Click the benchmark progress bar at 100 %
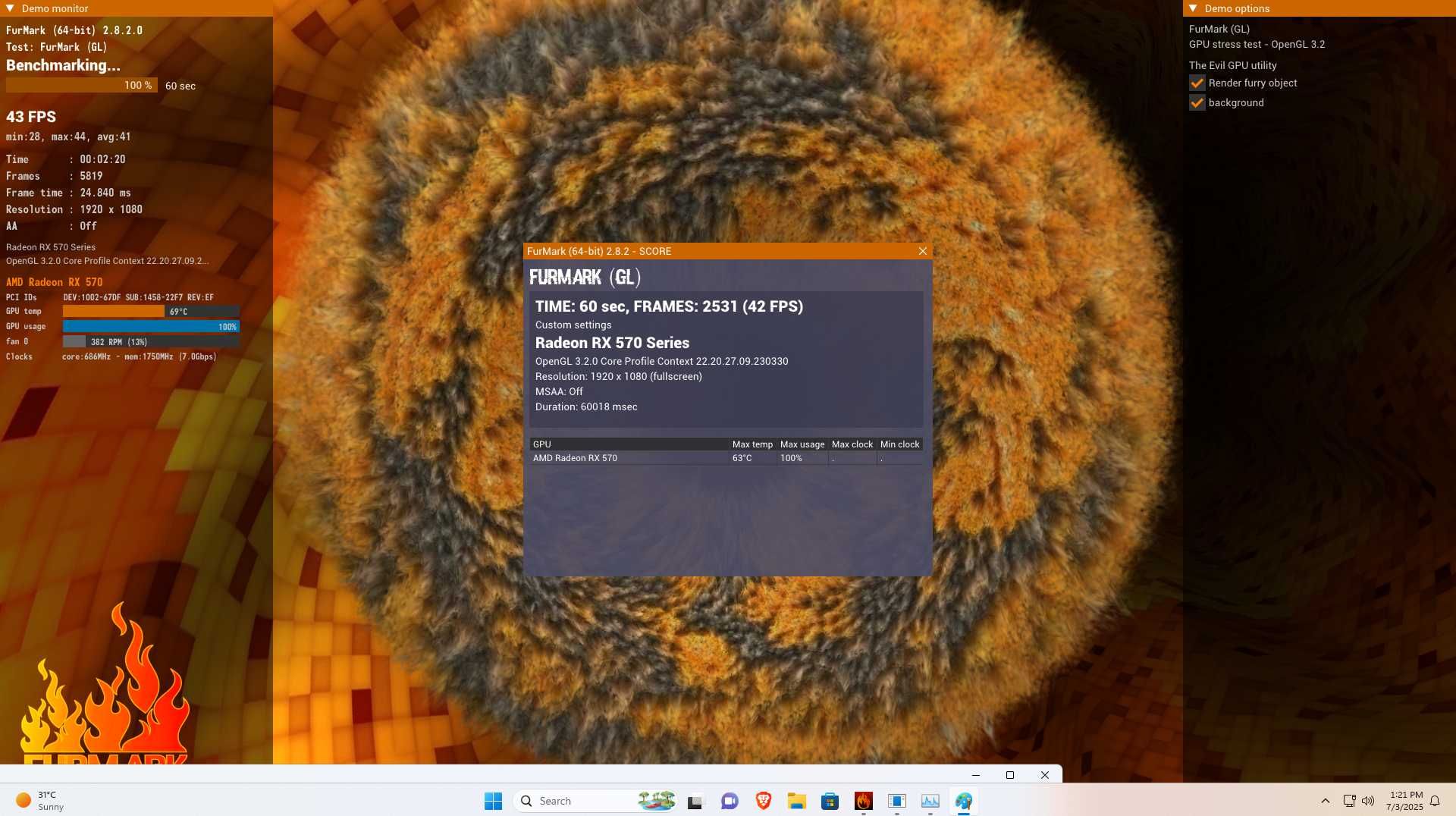 click(82, 86)
